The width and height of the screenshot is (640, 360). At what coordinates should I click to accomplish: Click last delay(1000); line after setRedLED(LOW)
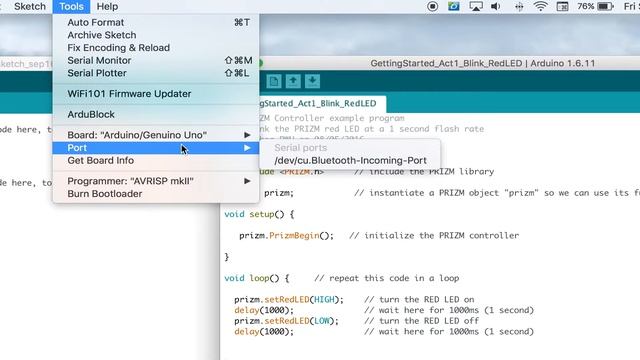click(264, 331)
